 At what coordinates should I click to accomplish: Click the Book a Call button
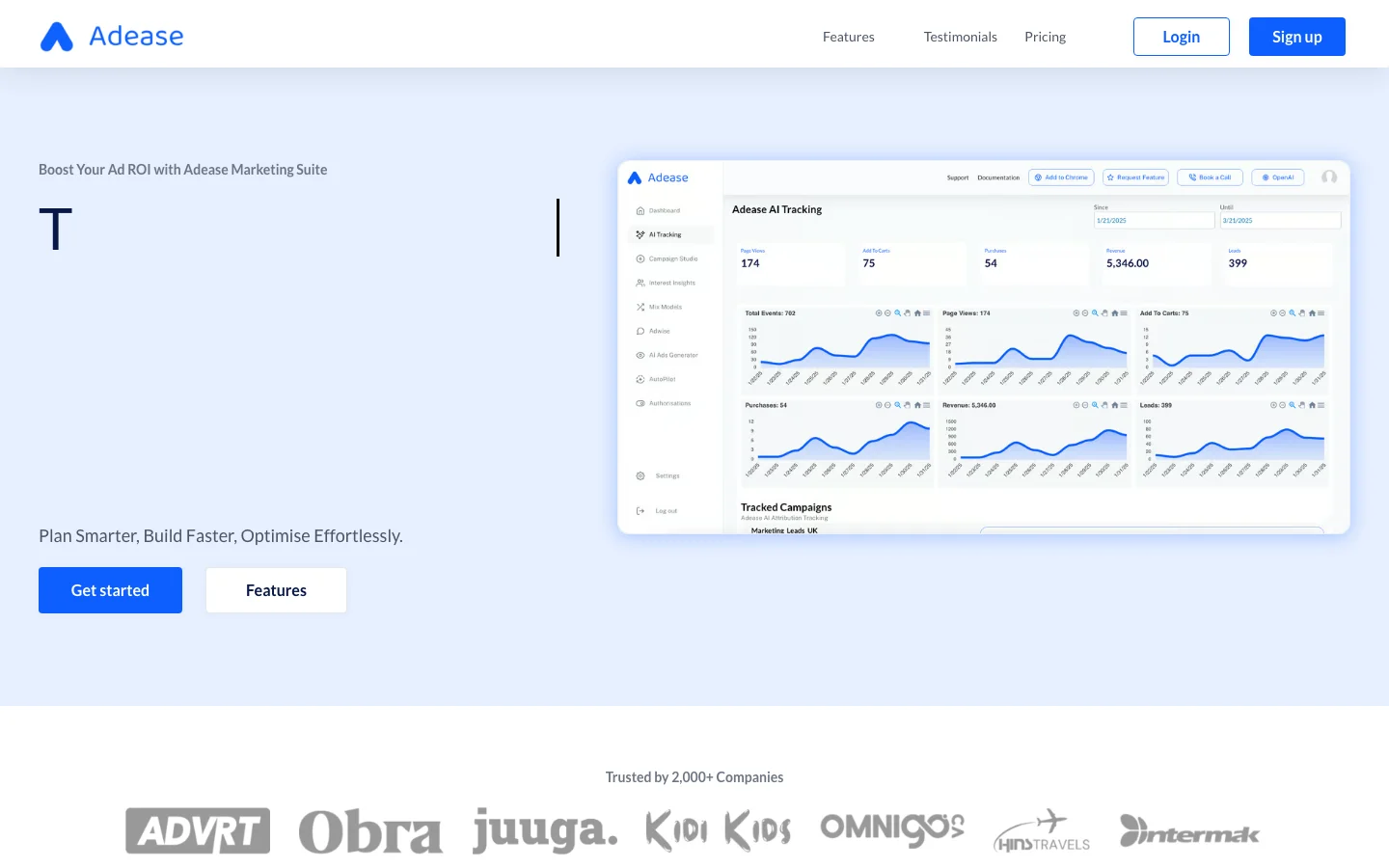tap(1210, 177)
